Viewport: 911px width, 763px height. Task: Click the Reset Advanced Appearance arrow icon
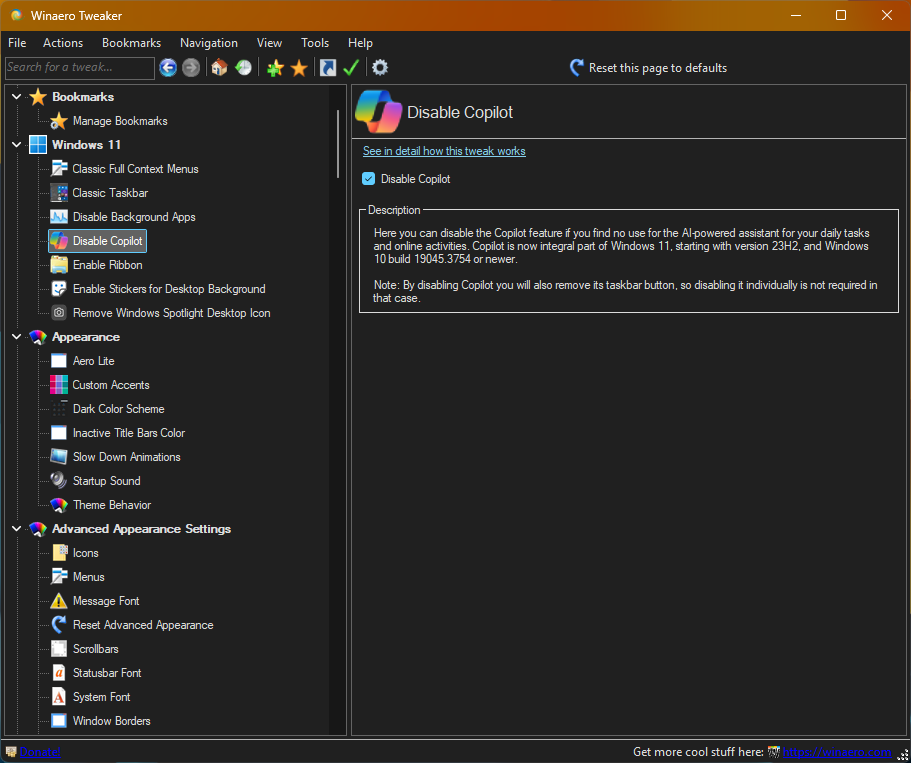(59, 625)
